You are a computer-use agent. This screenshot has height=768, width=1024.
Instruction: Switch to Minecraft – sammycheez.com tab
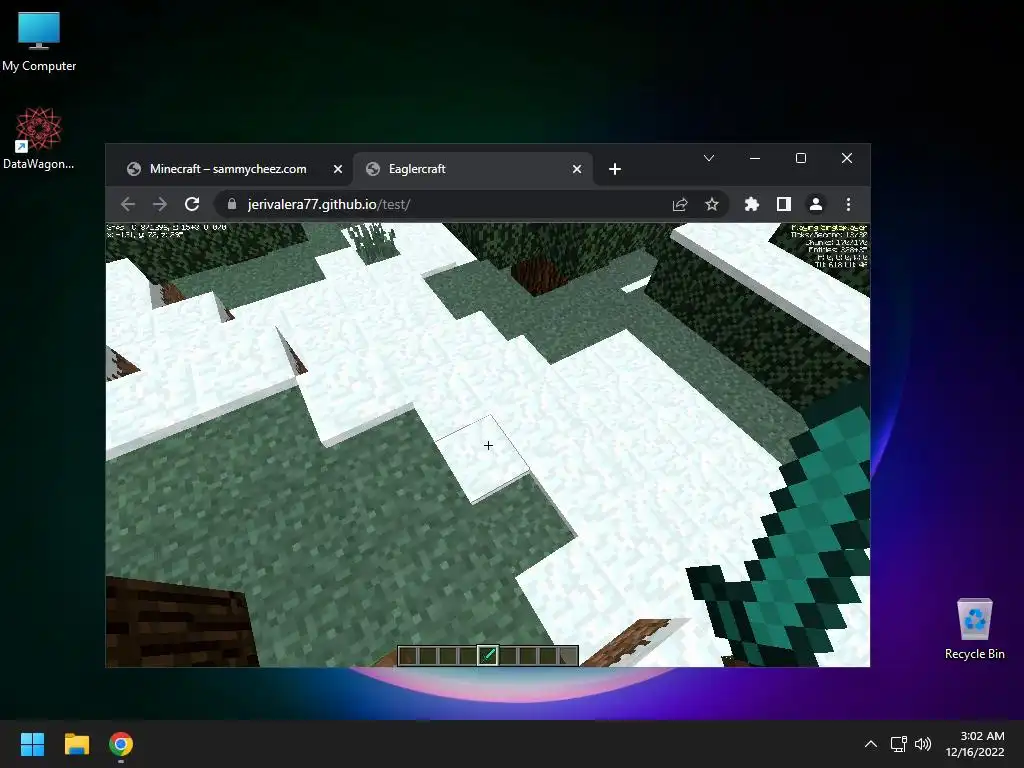tap(228, 169)
